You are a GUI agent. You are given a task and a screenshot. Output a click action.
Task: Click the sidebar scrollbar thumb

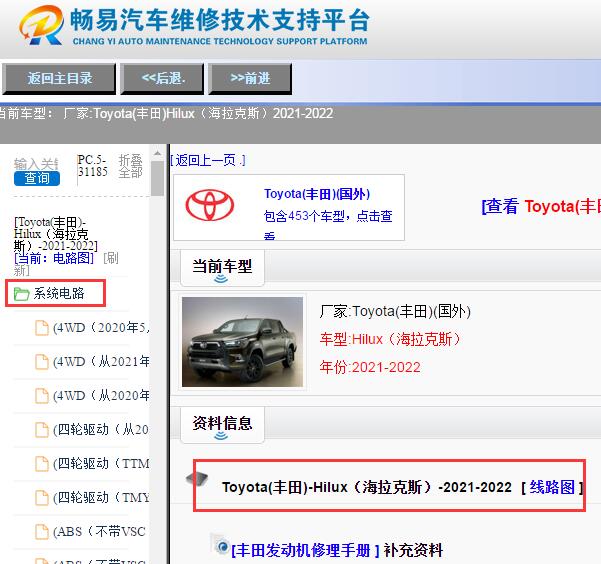point(157,178)
